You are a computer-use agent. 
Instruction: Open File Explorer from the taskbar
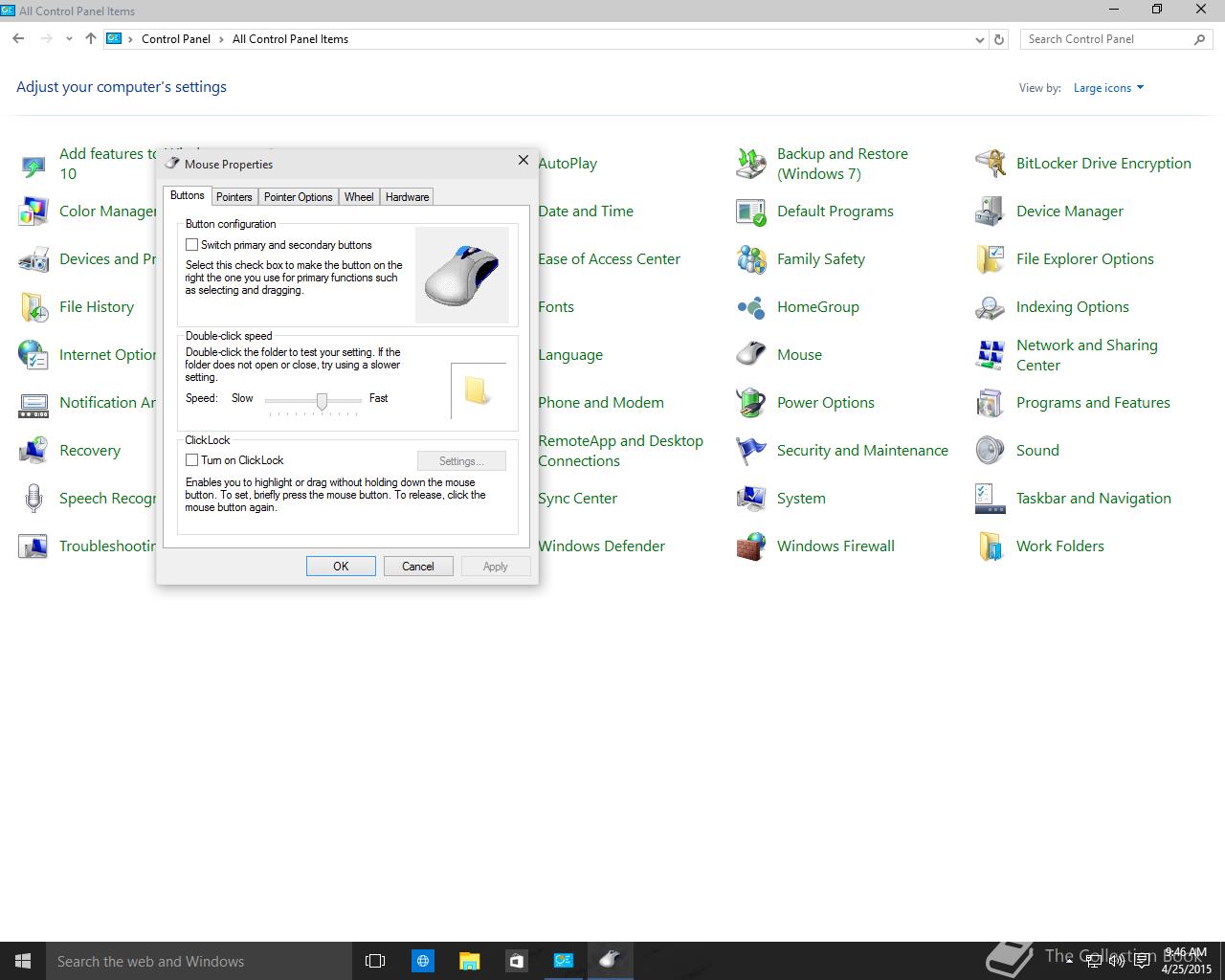[x=469, y=961]
